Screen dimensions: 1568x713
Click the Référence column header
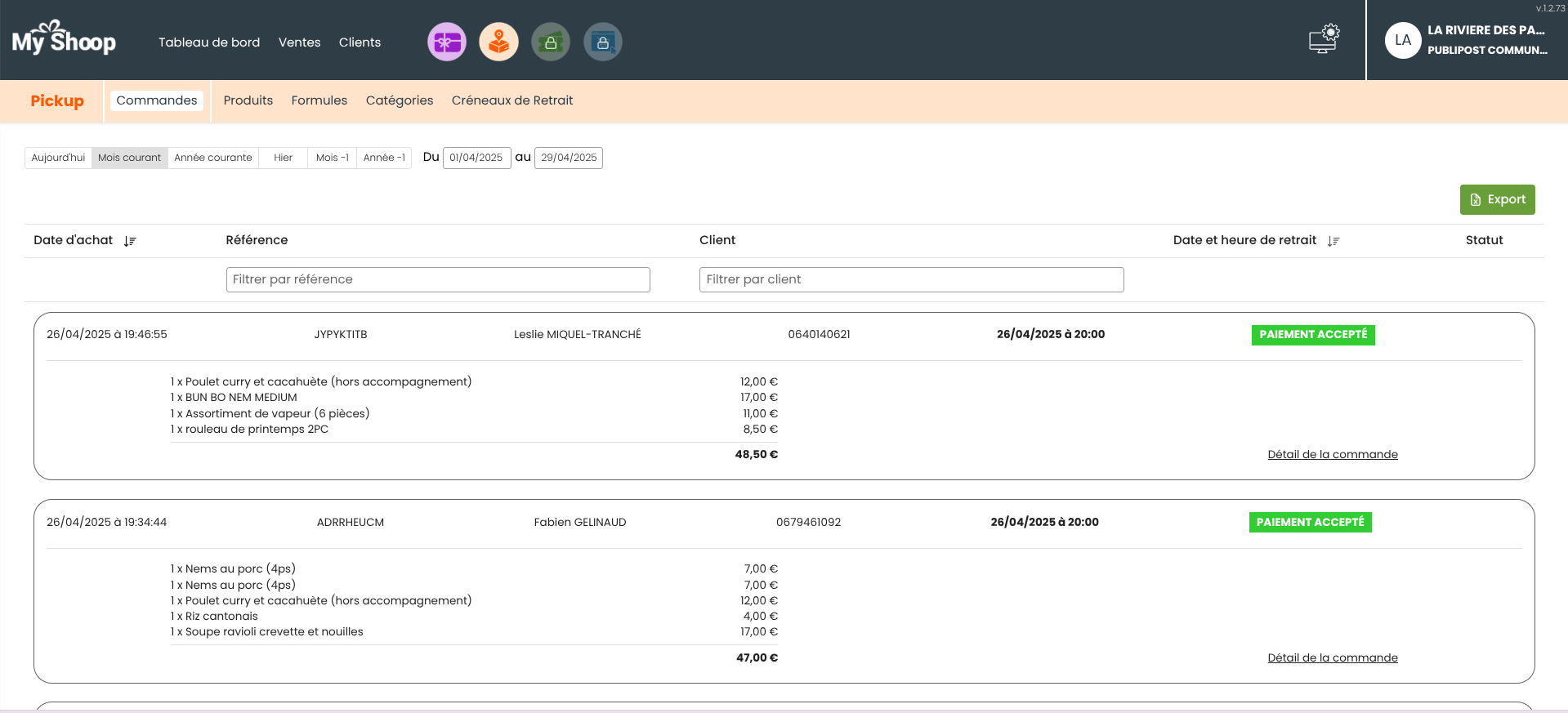(x=257, y=240)
